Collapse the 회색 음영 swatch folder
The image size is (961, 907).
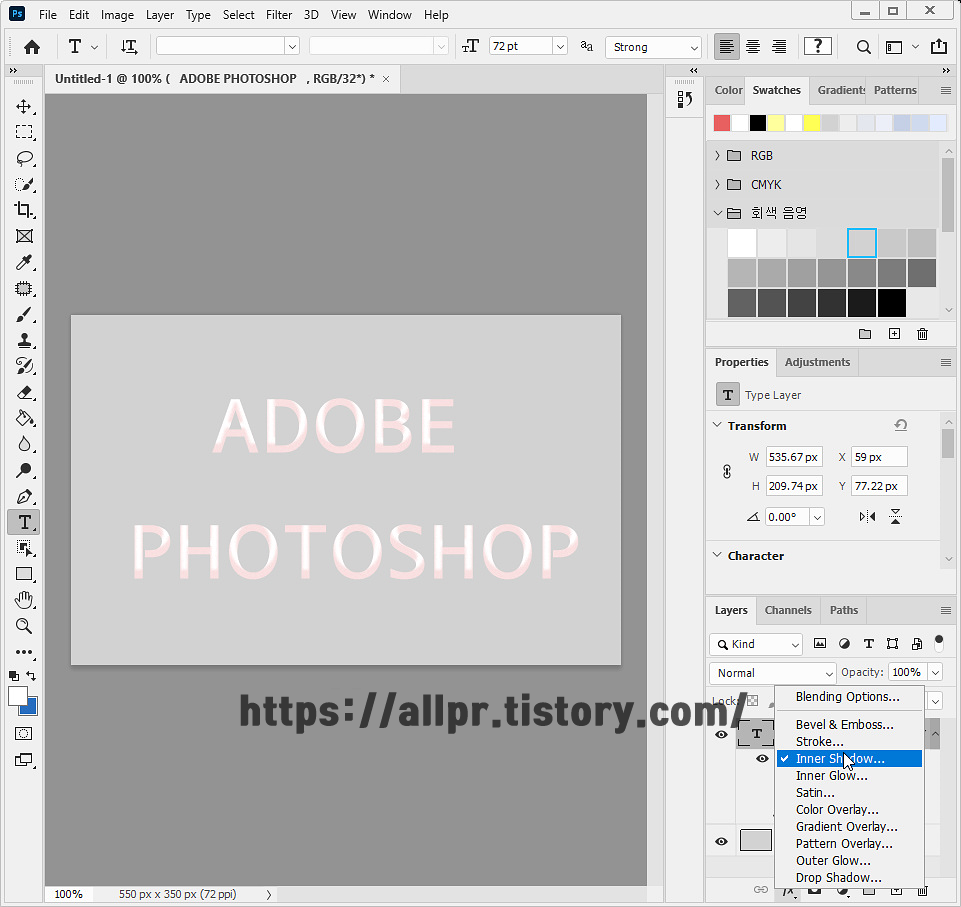tap(717, 213)
